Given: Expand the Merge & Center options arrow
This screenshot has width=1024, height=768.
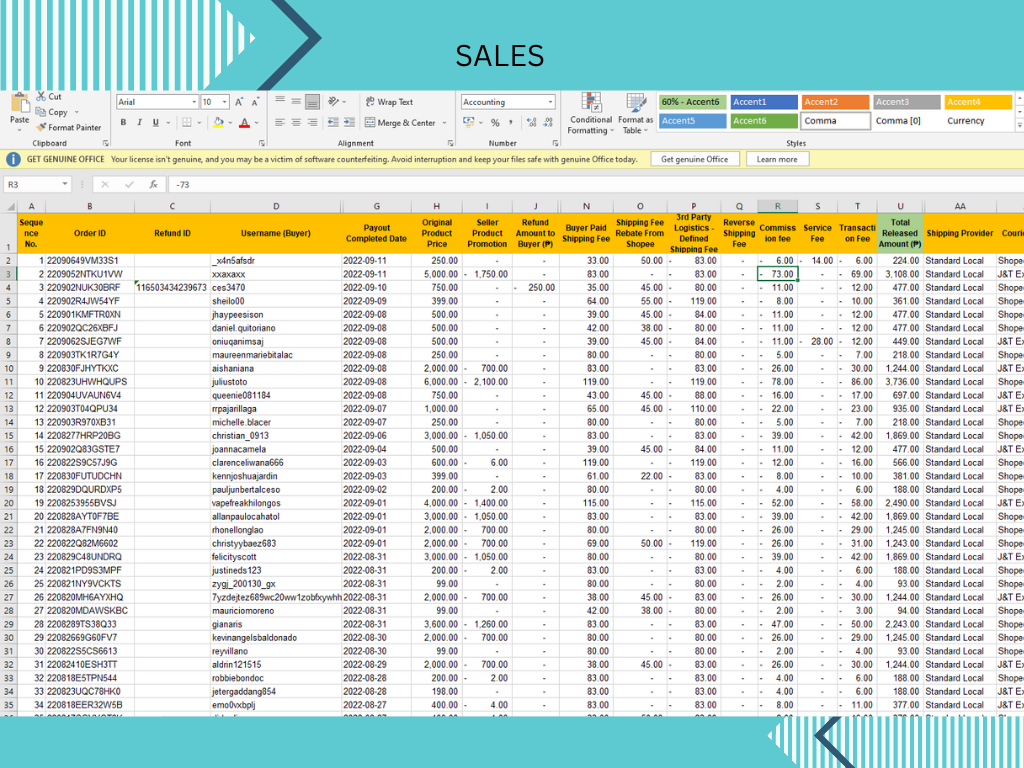Looking at the screenshot, I should click(x=445, y=122).
